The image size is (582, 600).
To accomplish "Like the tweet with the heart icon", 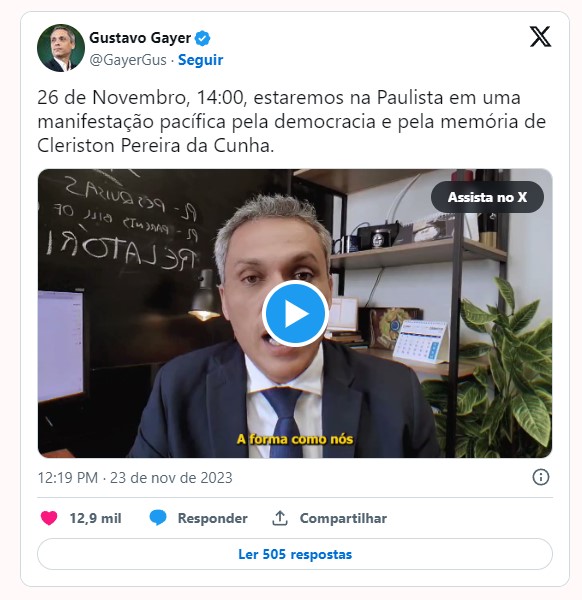I will click(x=49, y=518).
